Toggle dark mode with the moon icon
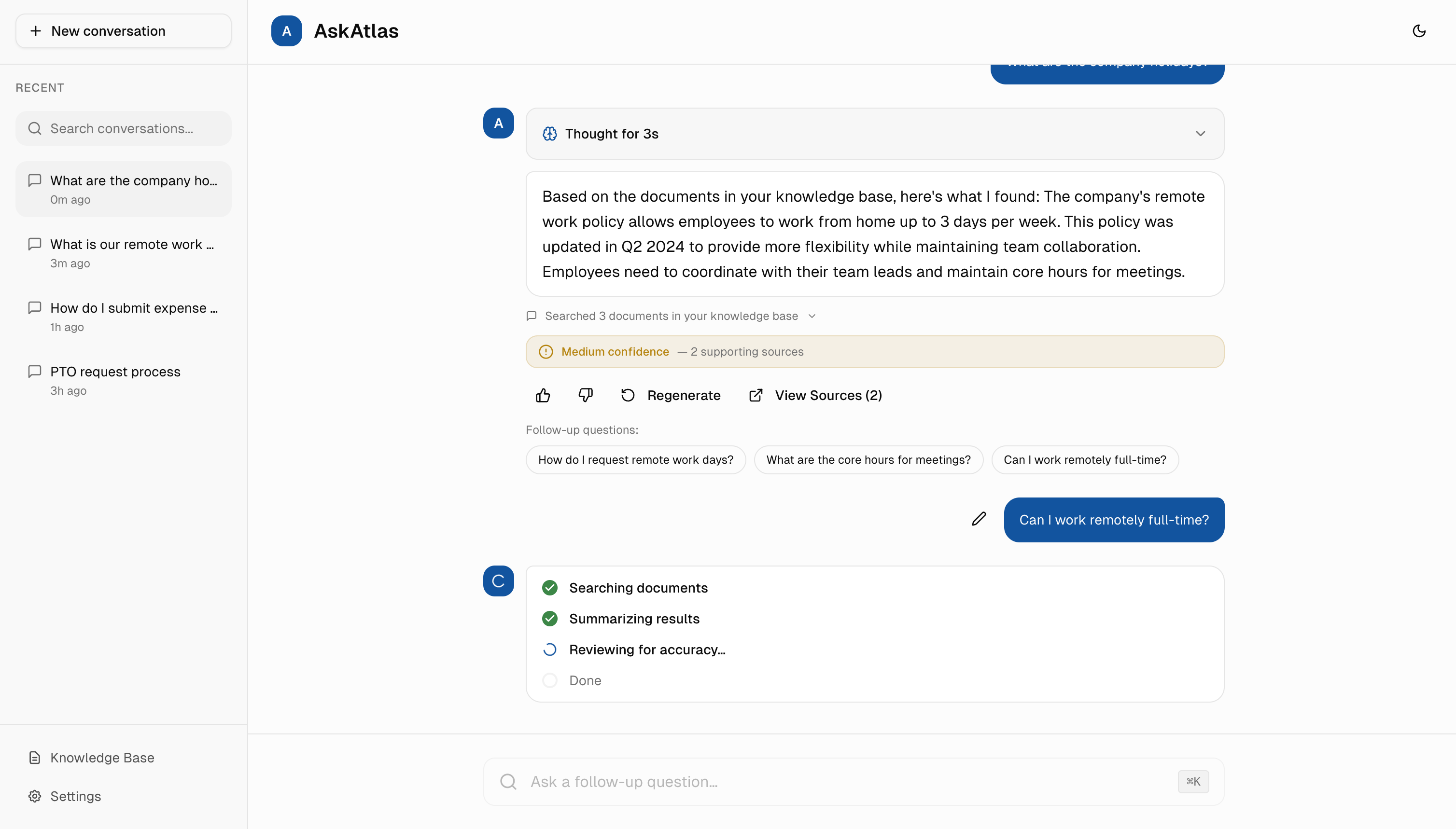This screenshot has height=829, width=1456. coord(1419,31)
